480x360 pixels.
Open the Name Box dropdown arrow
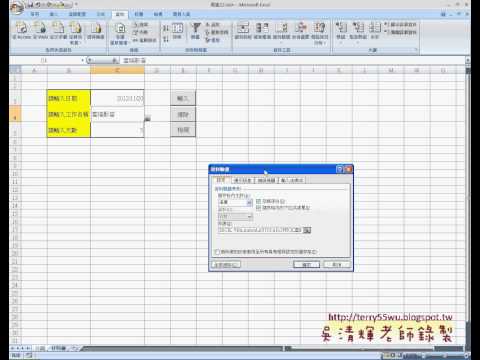tap(83, 60)
